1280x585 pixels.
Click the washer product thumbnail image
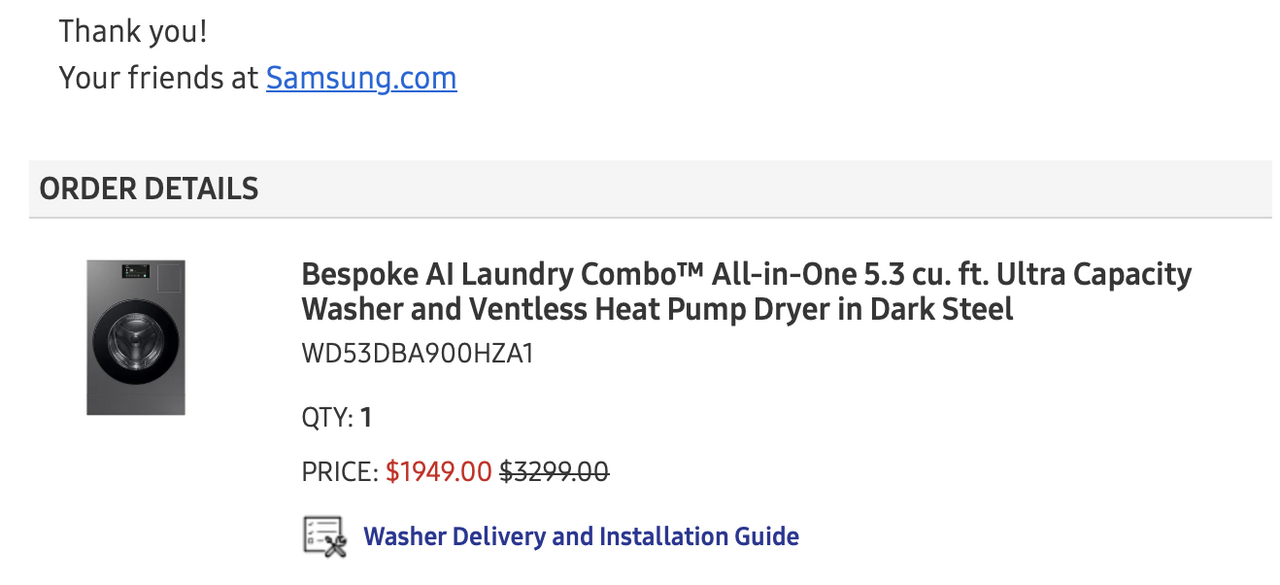click(136, 337)
